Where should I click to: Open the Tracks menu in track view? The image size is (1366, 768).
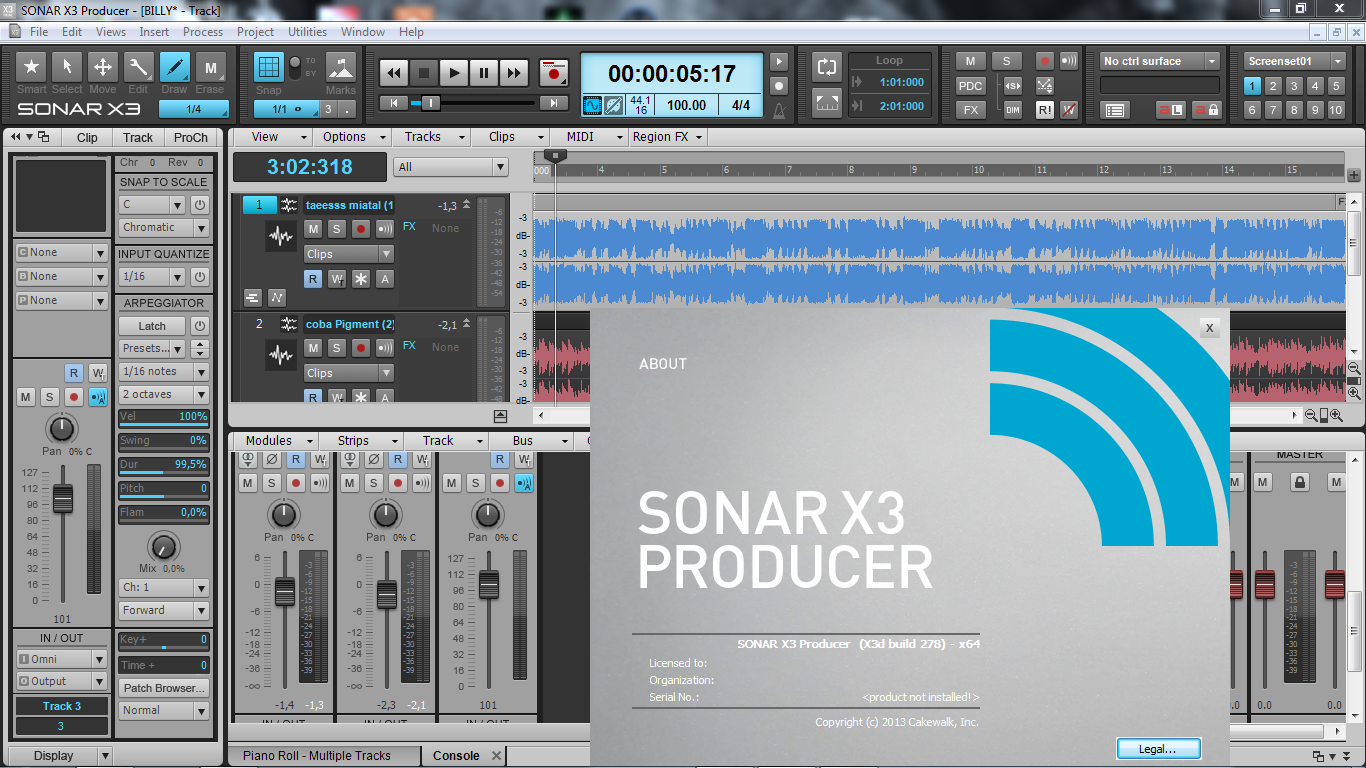tap(429, 137)
